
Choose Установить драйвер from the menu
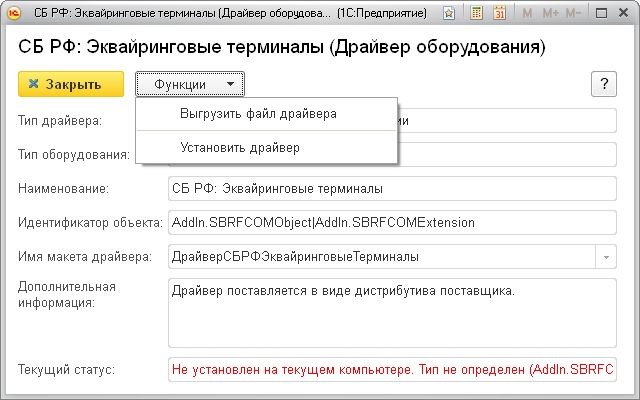tap(240, 147)
